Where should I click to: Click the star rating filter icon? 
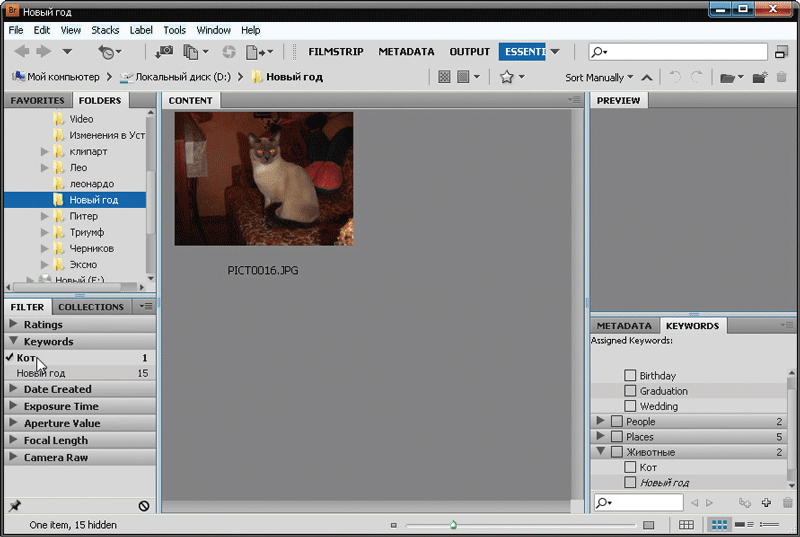[507, 77]
